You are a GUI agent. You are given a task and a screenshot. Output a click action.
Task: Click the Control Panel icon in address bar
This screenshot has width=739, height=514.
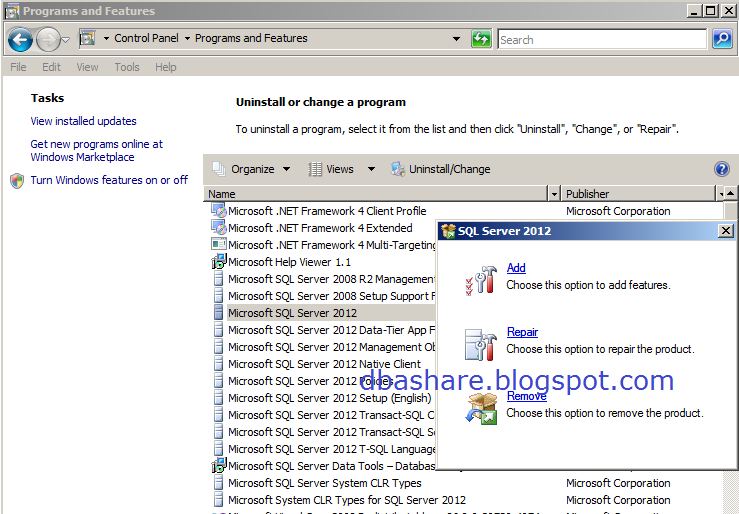click(x=88, y=38)
